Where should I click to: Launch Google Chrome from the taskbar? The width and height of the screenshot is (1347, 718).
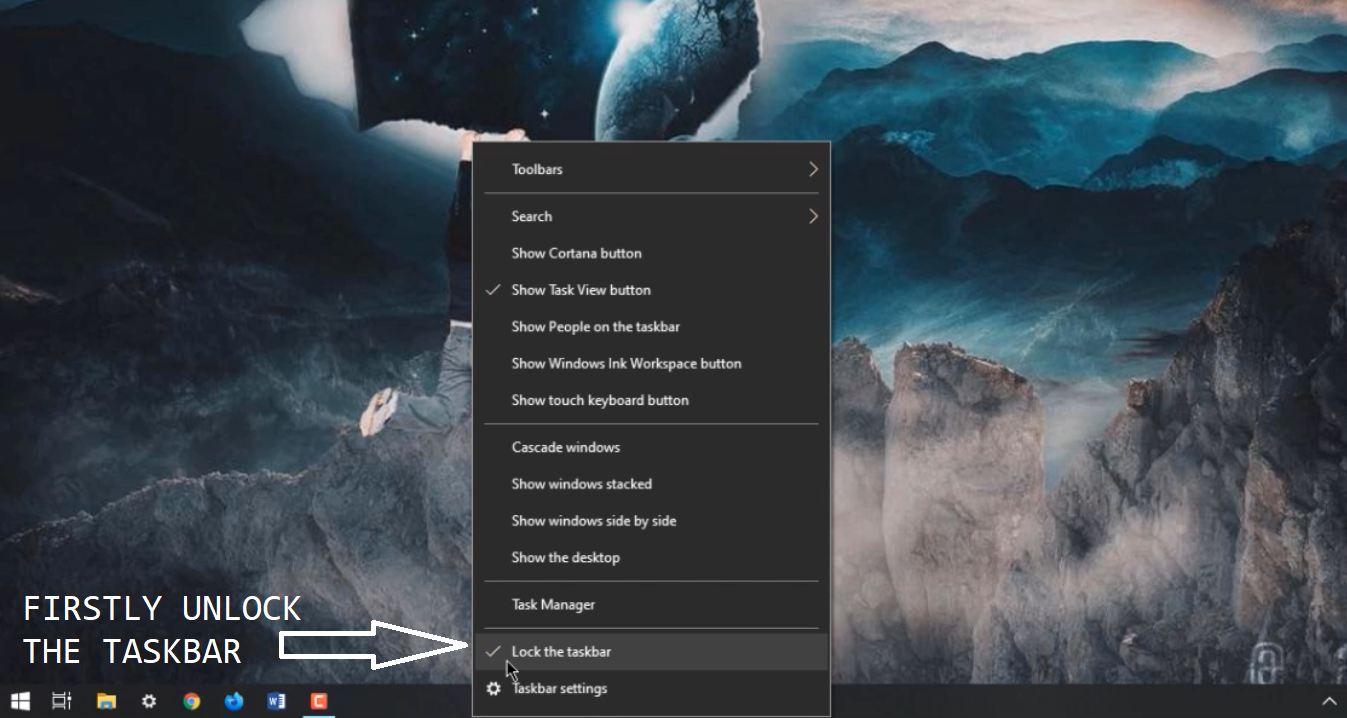pos(191,701)
